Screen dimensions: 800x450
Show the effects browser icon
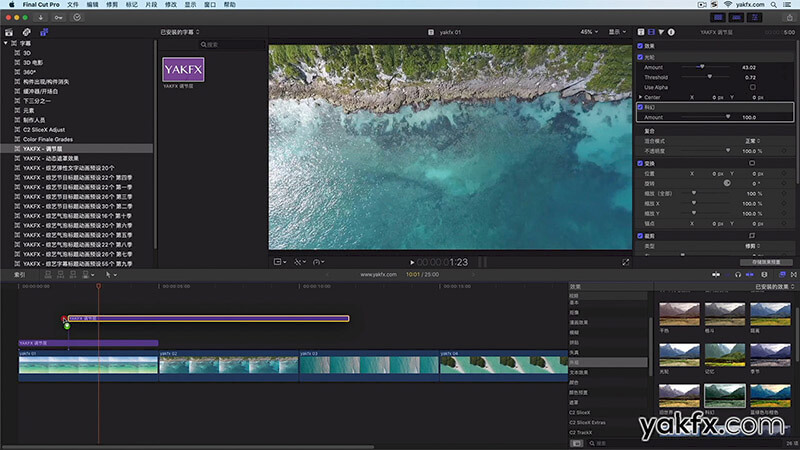coord(782,274)
